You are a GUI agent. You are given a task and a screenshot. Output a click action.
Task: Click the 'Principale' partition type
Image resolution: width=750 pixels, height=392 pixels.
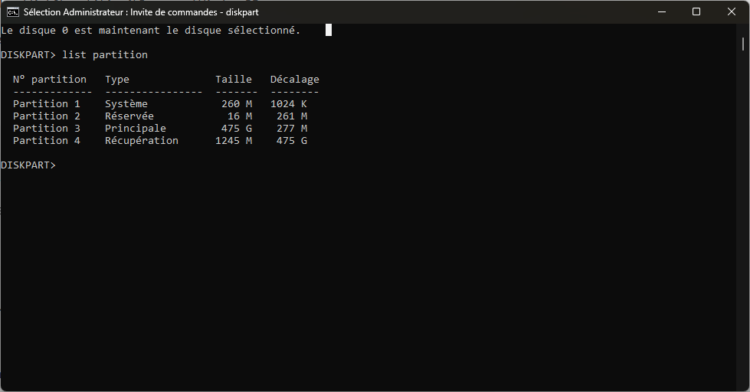coord(135,129)
